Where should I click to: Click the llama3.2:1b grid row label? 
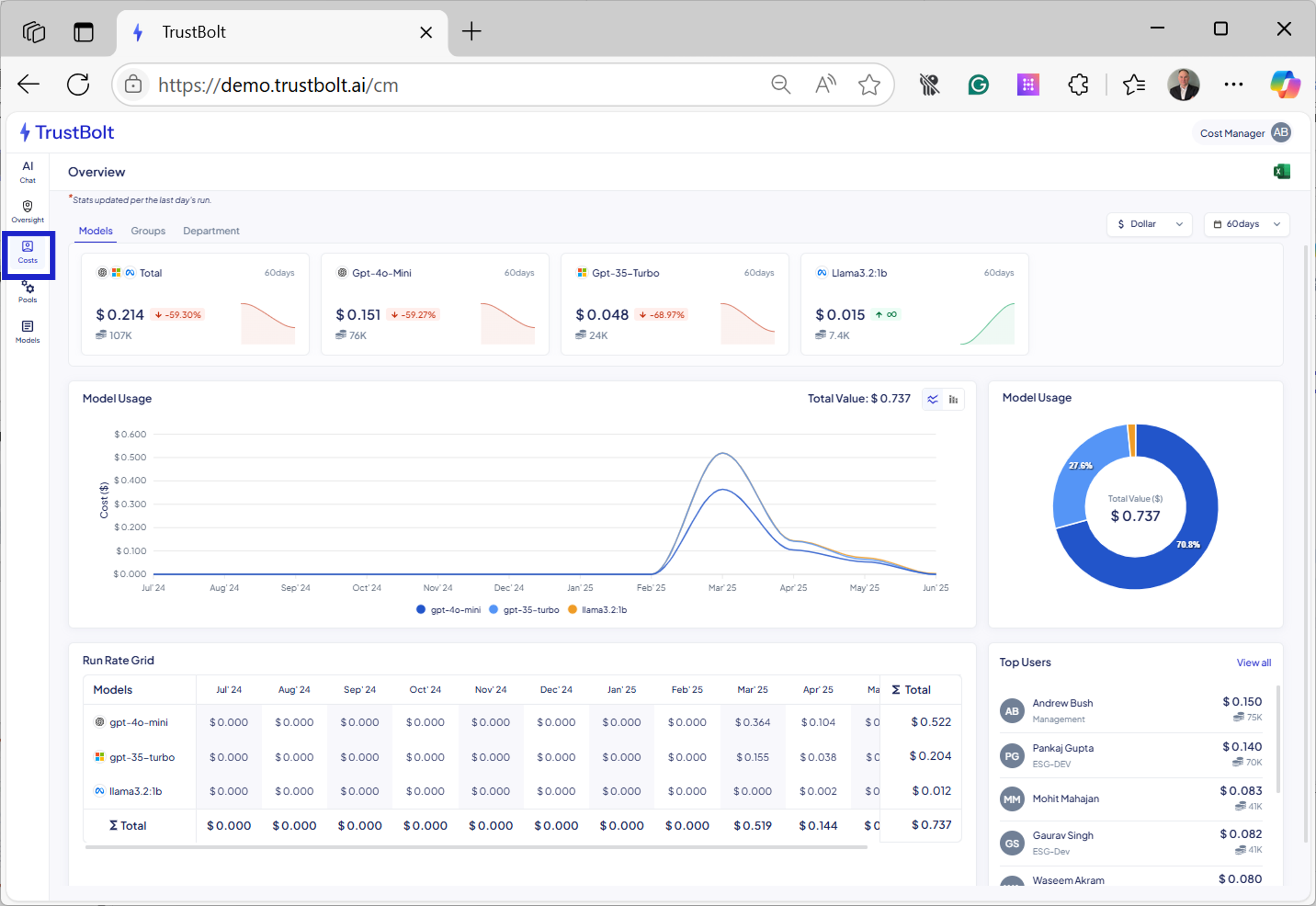tap(135, 791)
